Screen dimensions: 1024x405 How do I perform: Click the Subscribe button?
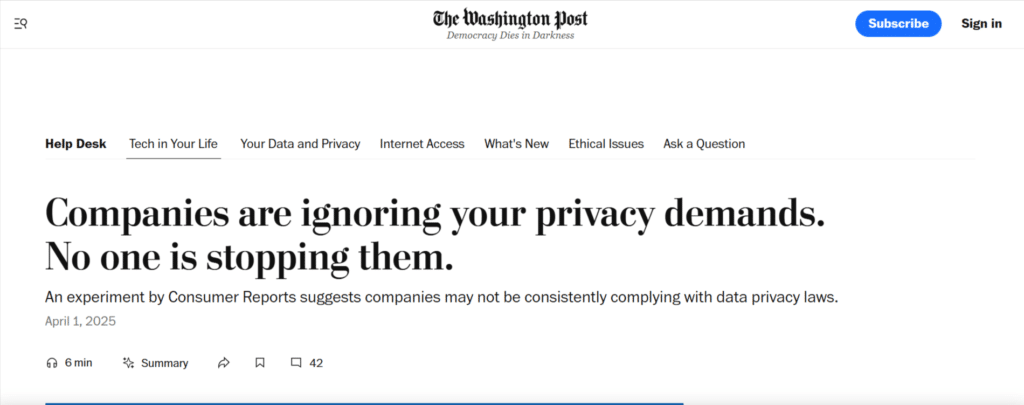(898, 24)
